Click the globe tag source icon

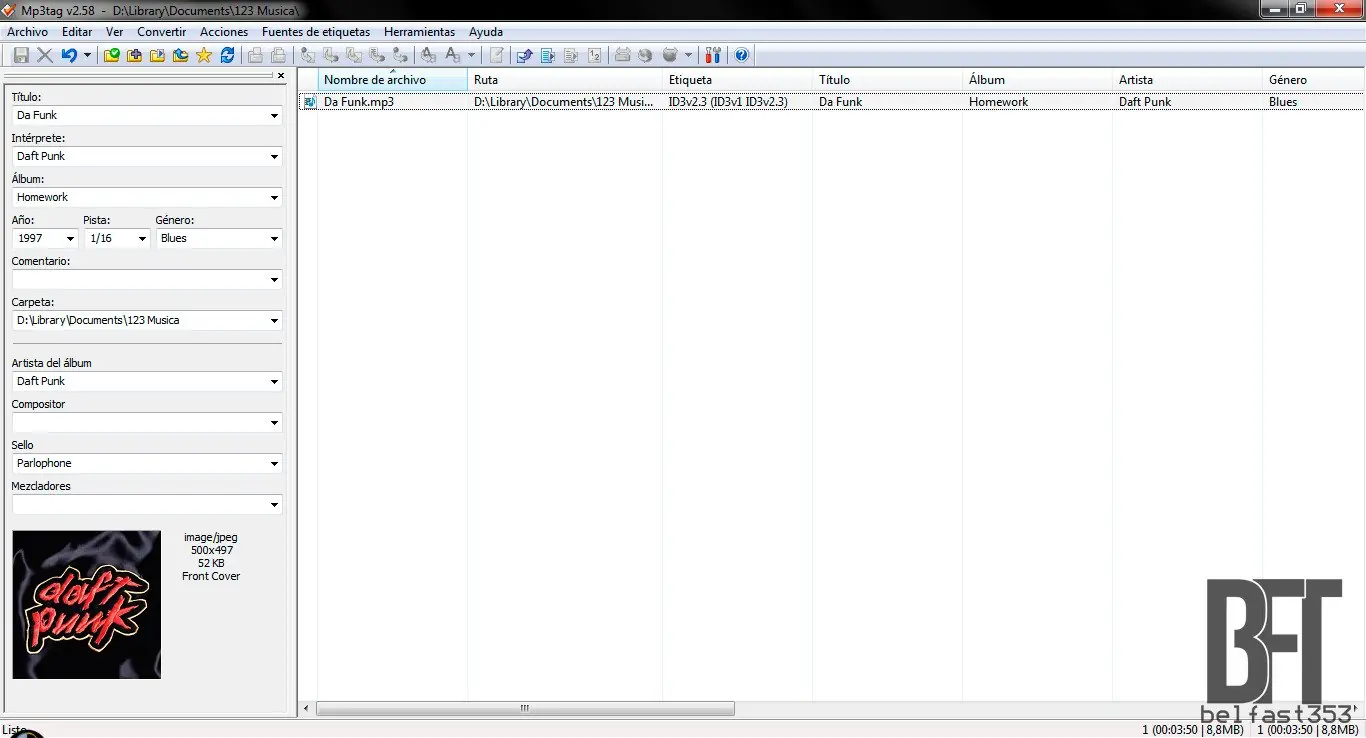click(645, 55)
